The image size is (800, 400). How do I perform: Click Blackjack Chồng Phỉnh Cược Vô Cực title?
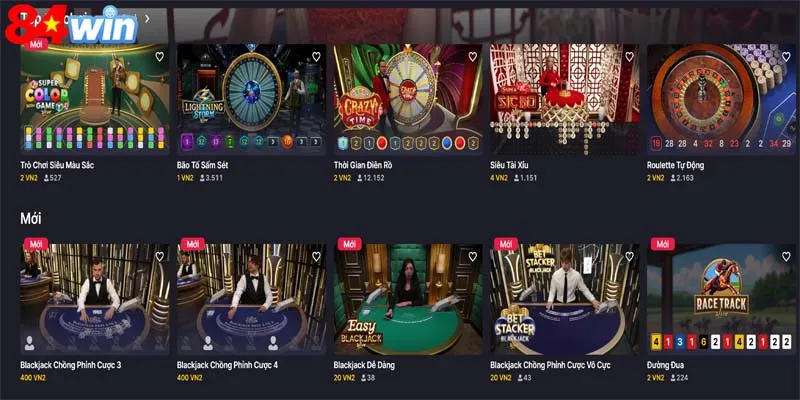coord(551,365)
